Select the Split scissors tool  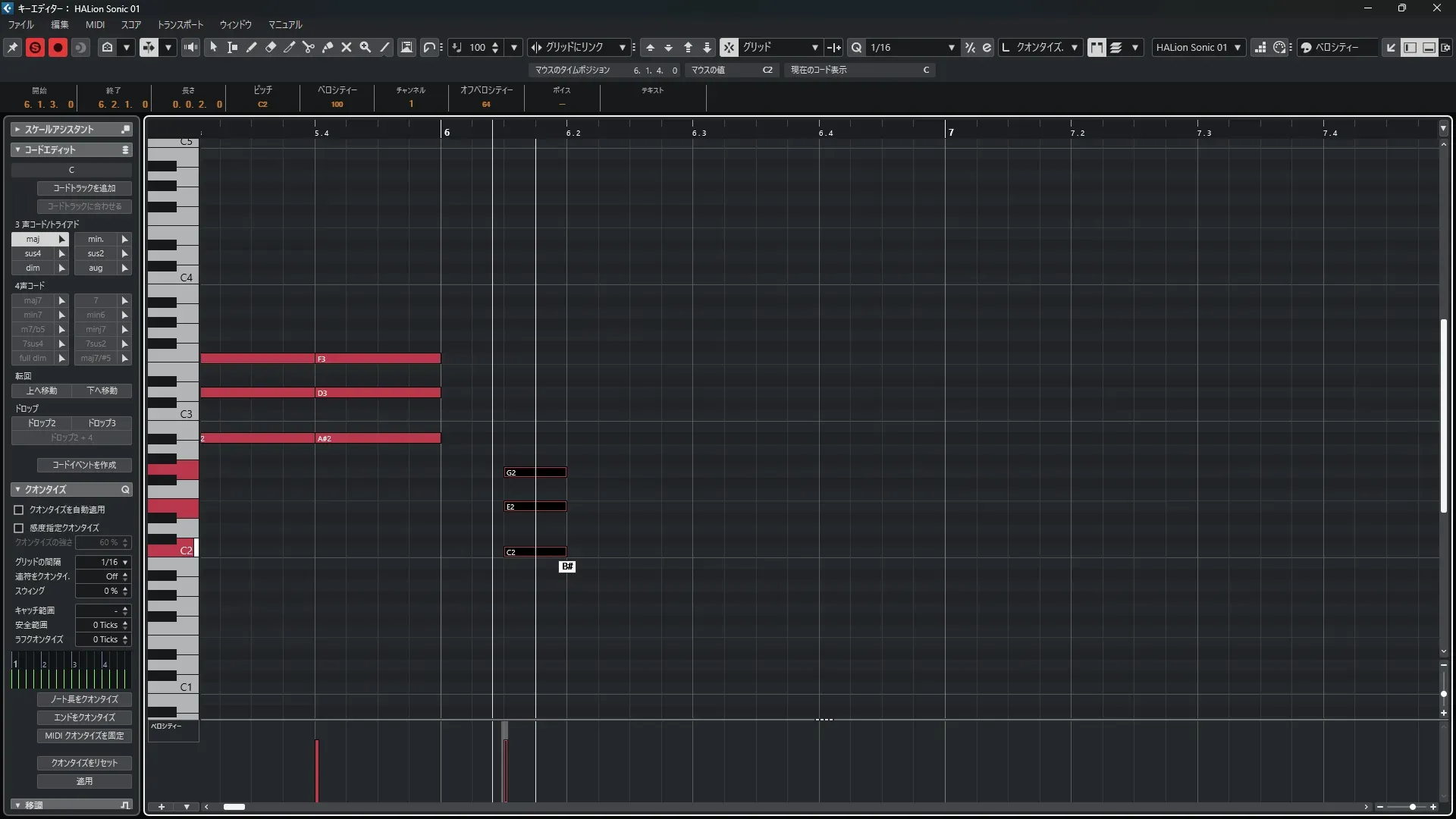coord(309,47)
